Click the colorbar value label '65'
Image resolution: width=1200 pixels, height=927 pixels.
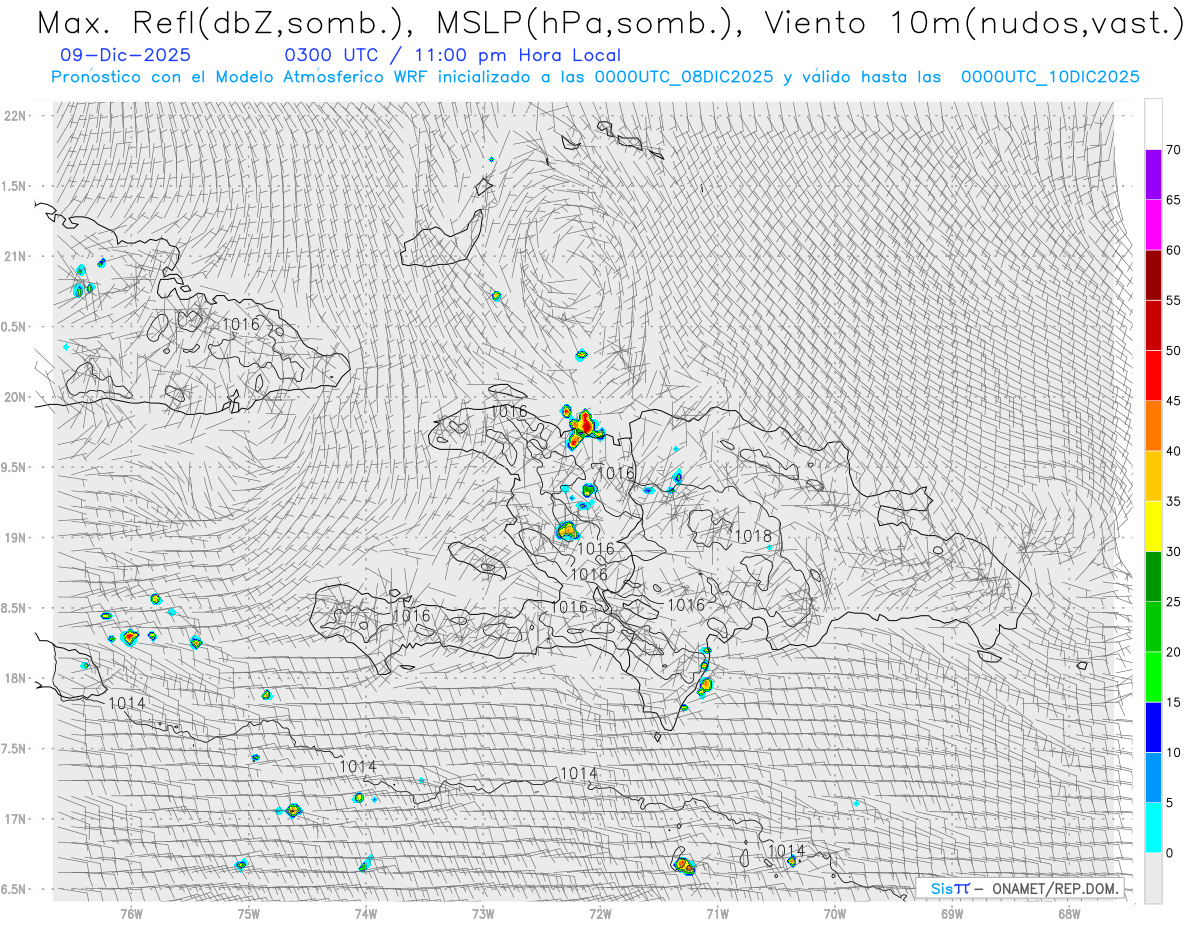click(1173, 200)
